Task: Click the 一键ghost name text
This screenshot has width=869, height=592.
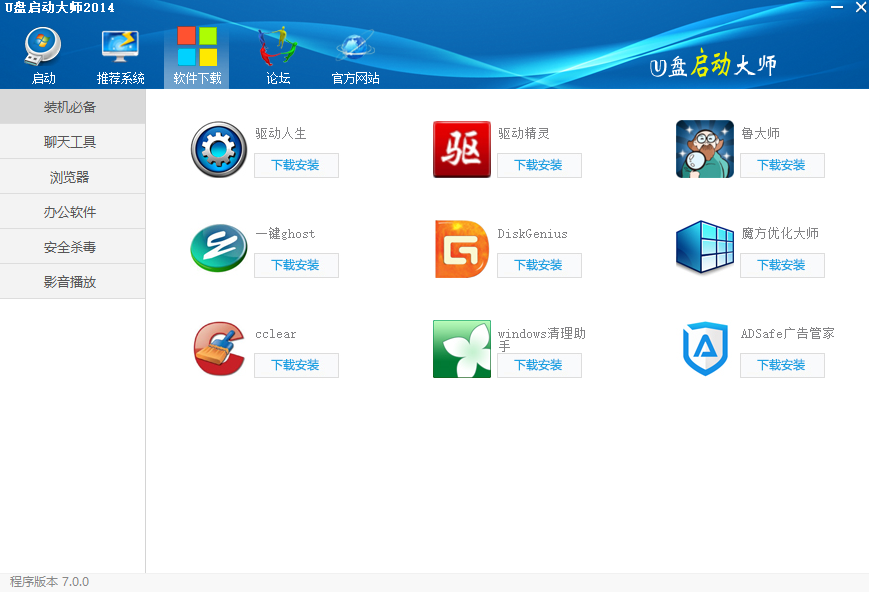Action: 285,233
